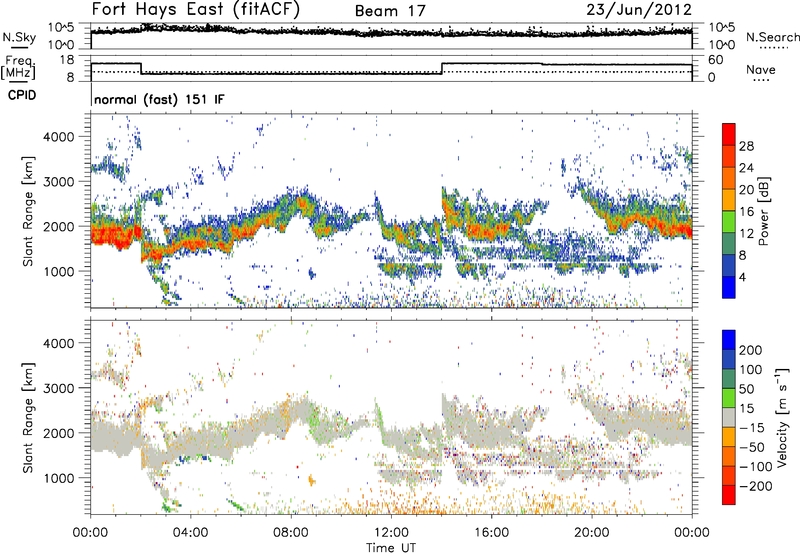Screen dimensions: 800x554
Task: Click the '04:00' time axis tick
Action: pyautogui.click(x=190, y=533)
